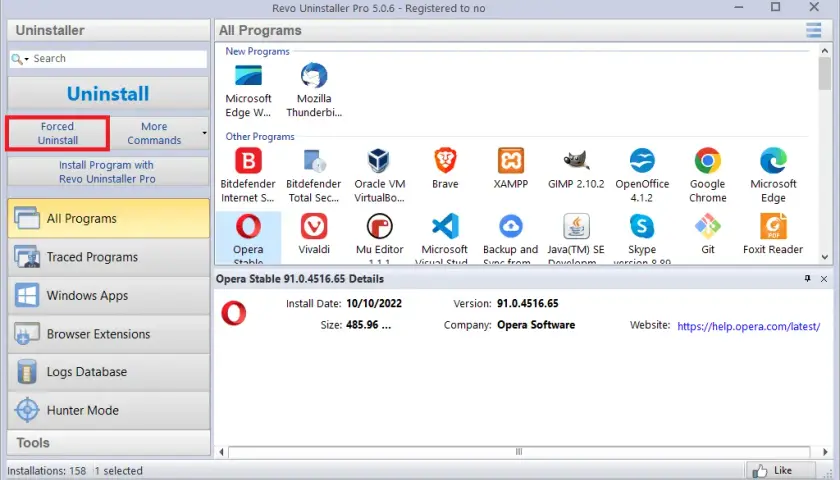Open the search options dropdown arrow

point(26,59)
